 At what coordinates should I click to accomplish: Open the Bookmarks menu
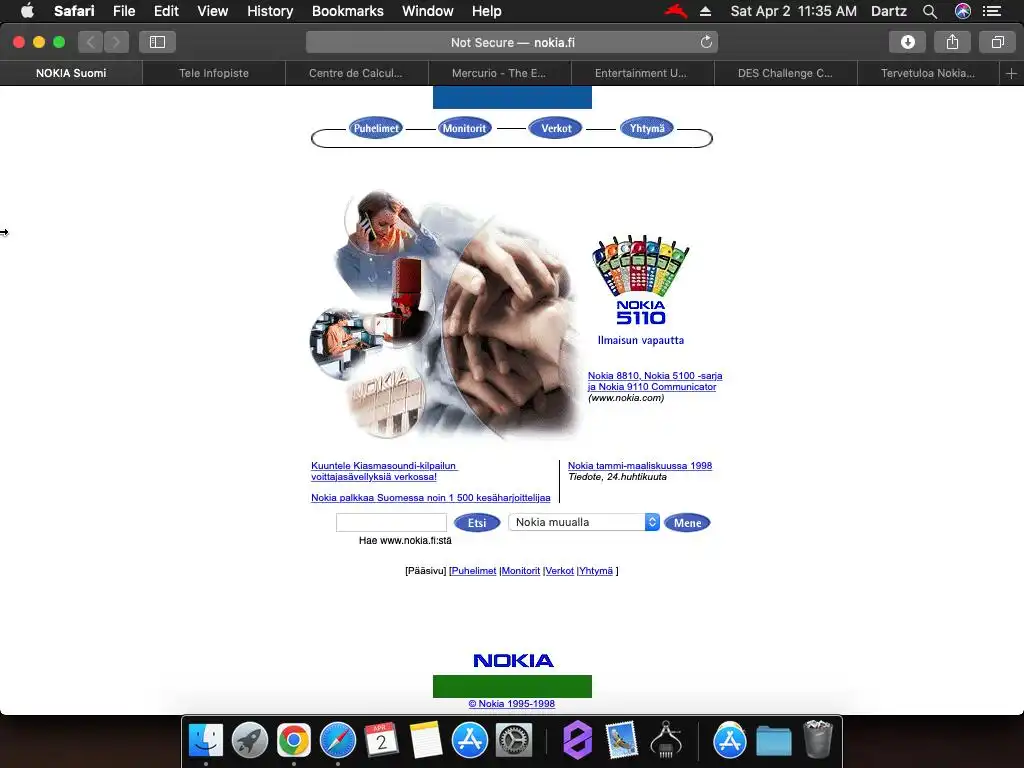pos(347,11)
